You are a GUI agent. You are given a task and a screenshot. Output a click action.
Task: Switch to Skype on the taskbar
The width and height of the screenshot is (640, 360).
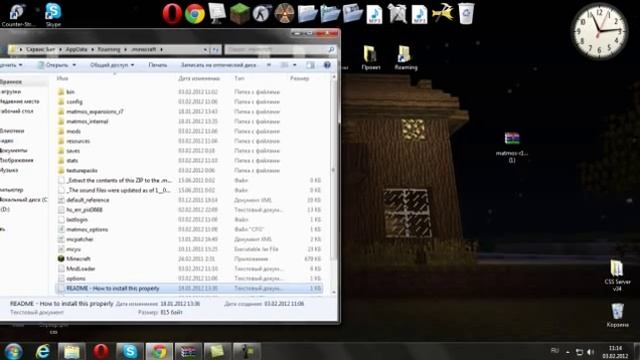(x=130, y=351)
